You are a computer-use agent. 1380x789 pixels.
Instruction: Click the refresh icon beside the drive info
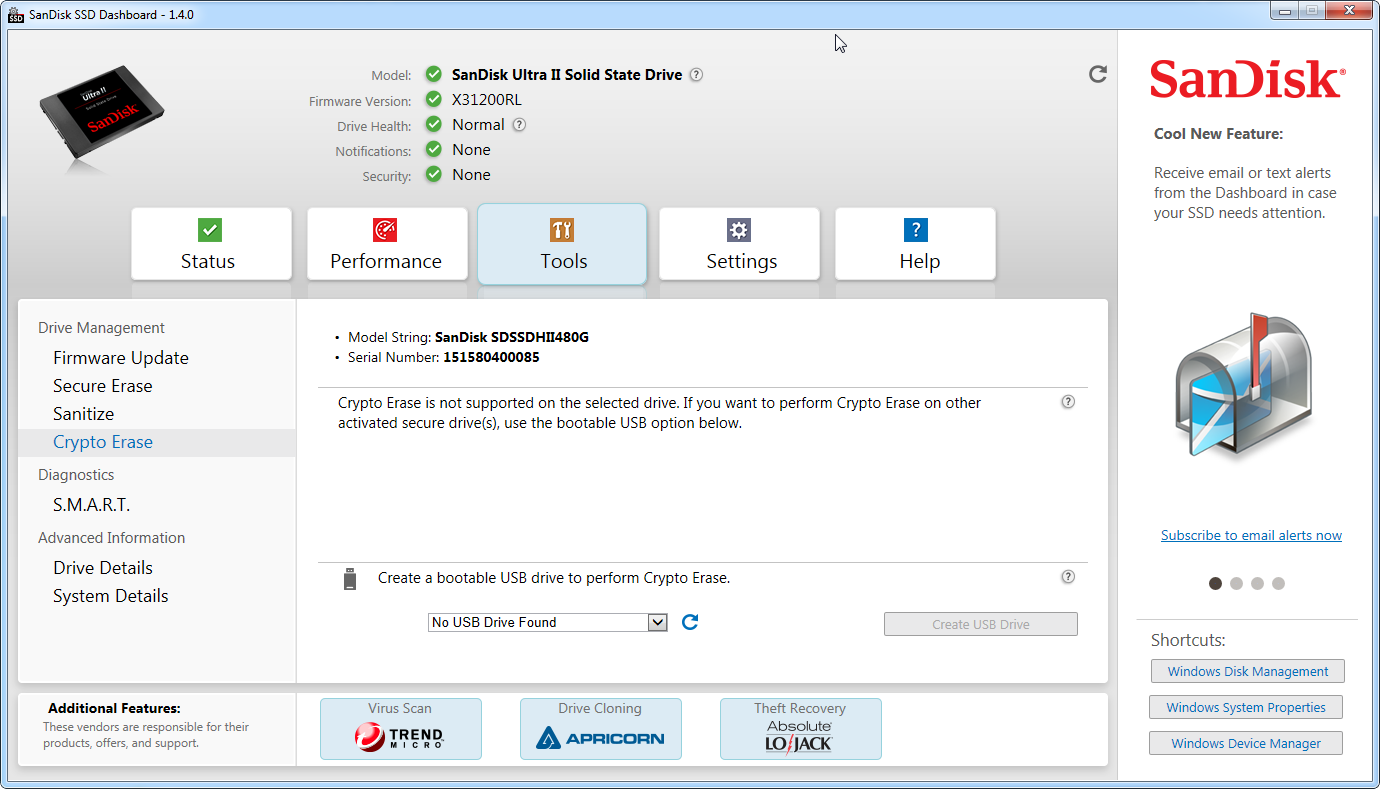tap(1098, 74)
